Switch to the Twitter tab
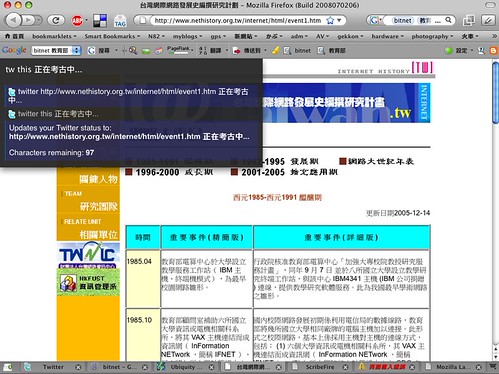The image size is (499, 374). tap(53, 367)
